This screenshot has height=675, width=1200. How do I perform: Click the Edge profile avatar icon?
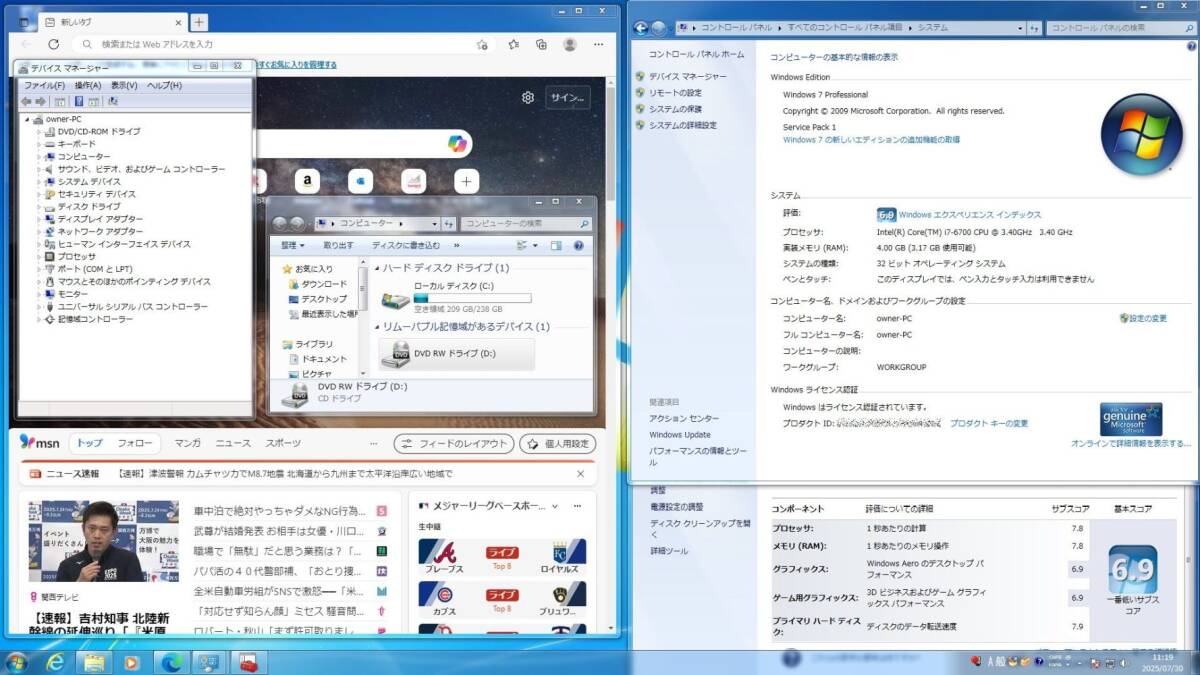point(570,44)
